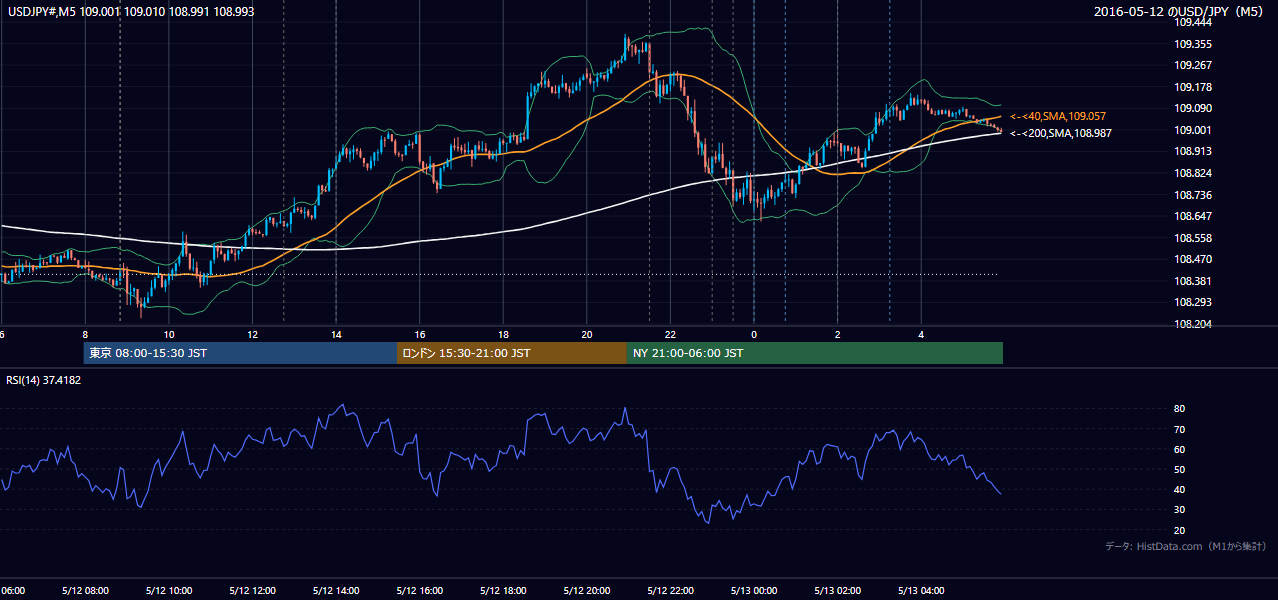Select the 5/13 00:00 time axis label
This screenshot has height=600, width=1278.
(x=754, y=590)
